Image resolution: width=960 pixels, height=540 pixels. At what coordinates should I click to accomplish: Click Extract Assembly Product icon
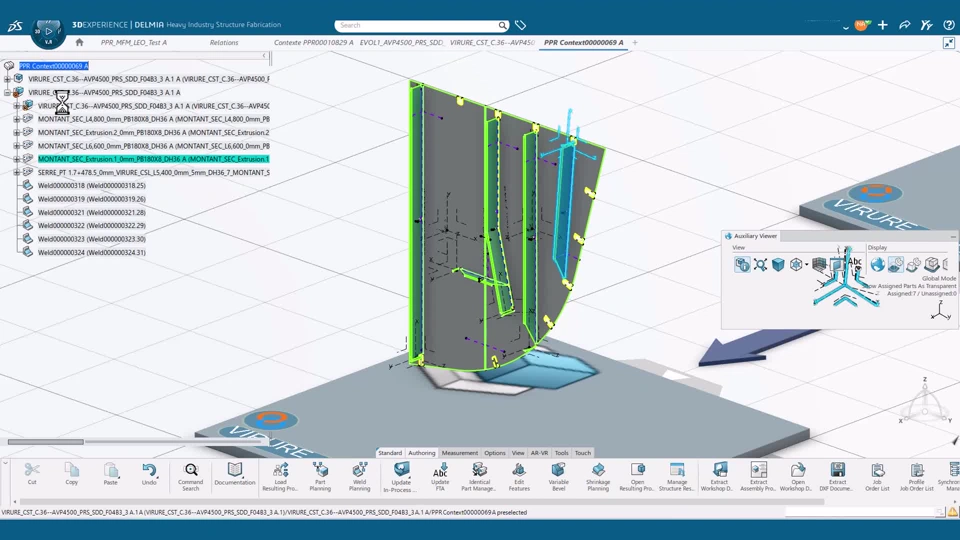click(759, 470)
